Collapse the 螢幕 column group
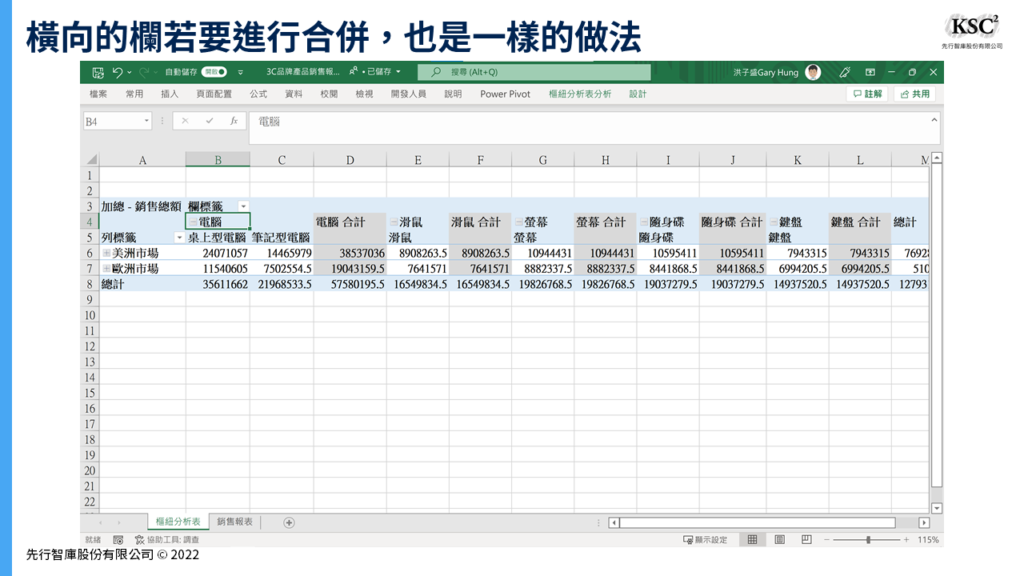1024x576 pixels. tap(519, 222)
